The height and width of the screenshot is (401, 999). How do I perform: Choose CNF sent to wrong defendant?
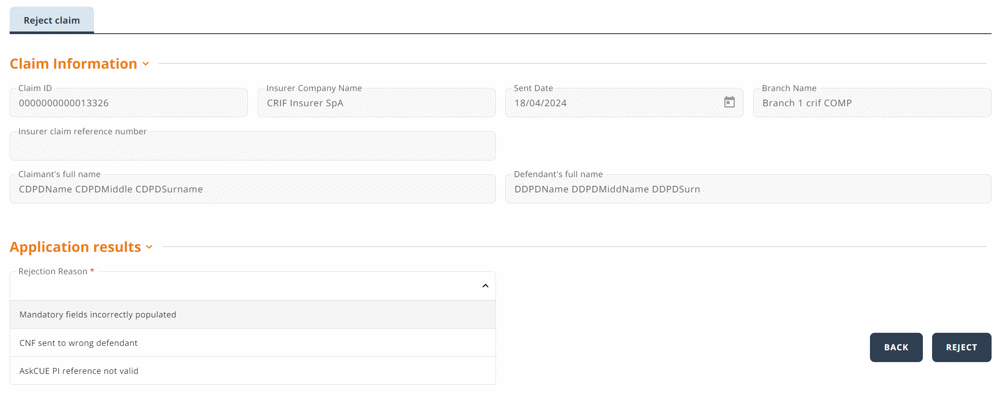coord(252,342)
